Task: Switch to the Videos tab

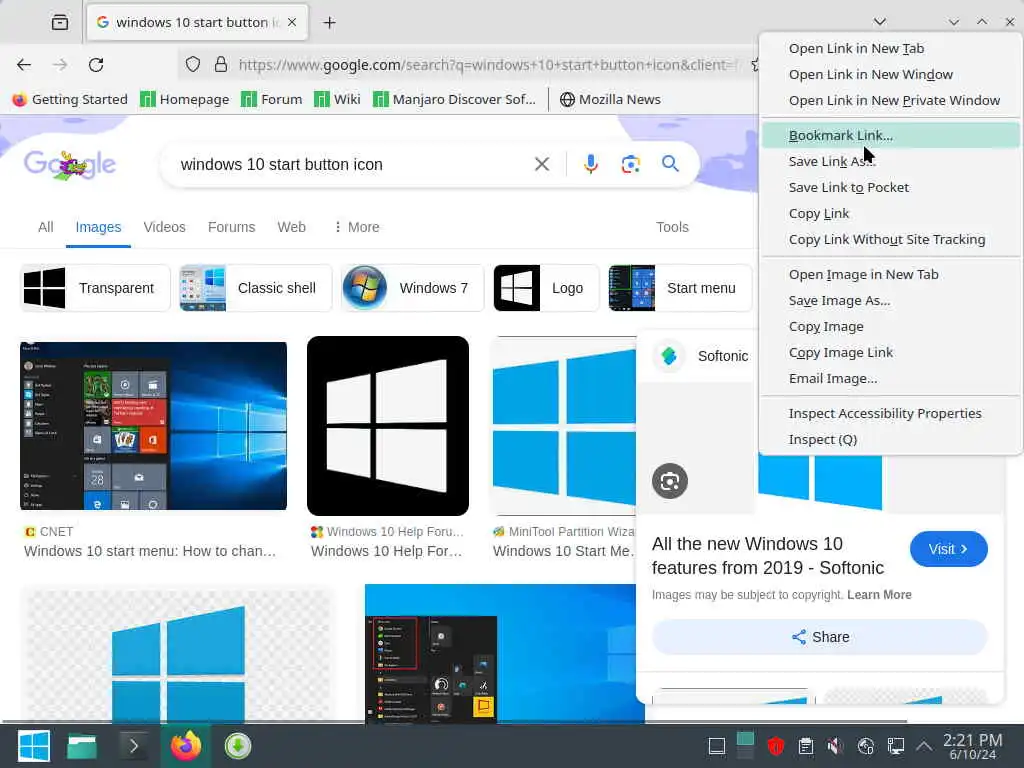Action: (165, 227)
